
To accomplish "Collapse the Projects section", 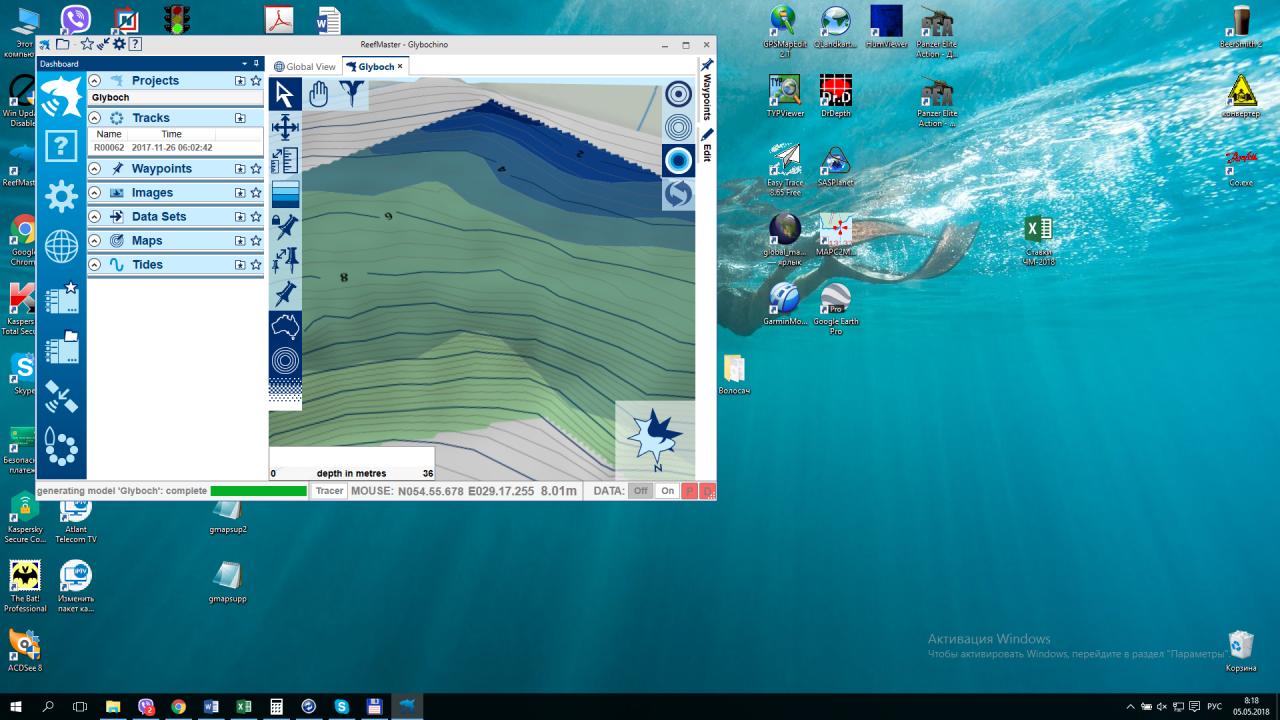I will pos(95,81).
